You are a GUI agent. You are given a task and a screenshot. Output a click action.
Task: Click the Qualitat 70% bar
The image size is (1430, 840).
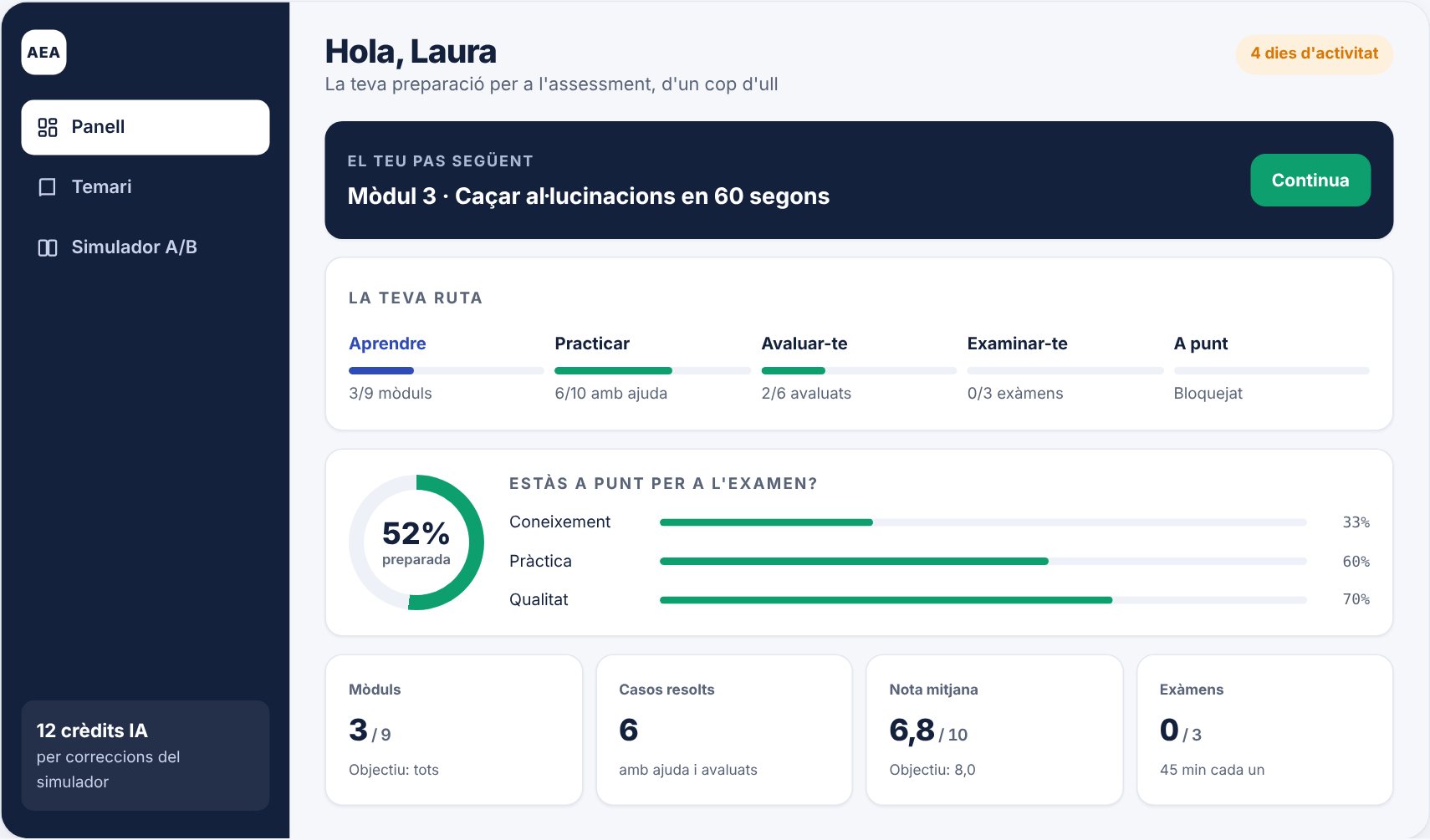coord(983,600)
